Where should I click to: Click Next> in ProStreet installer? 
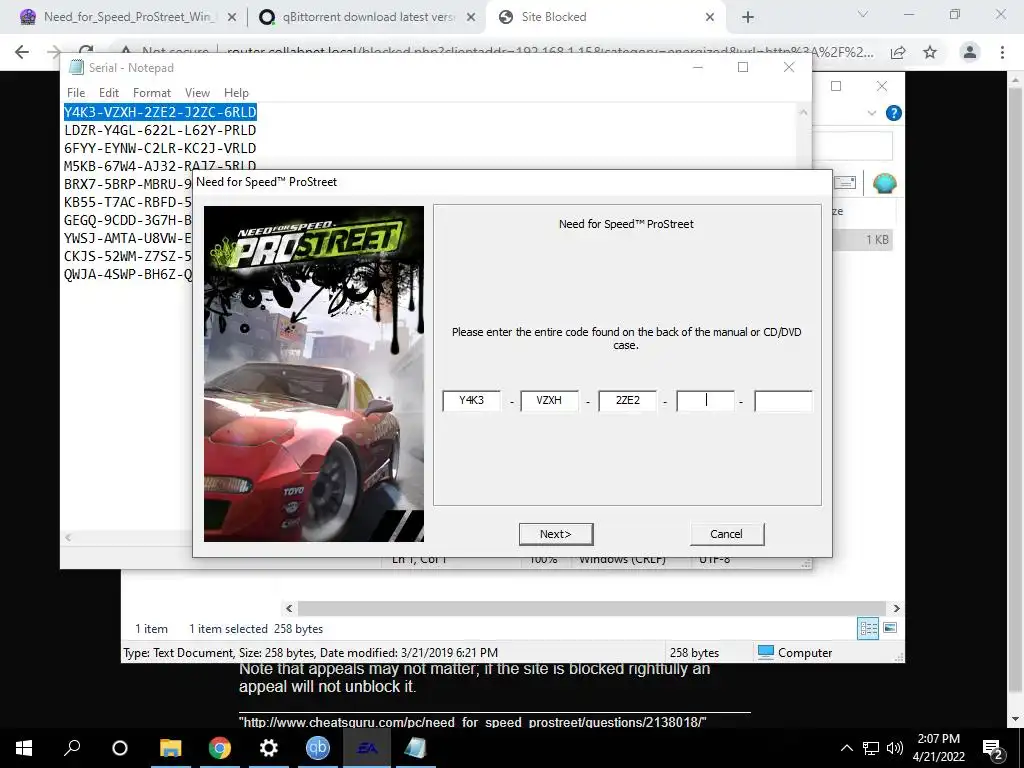(x=556, y=534)
